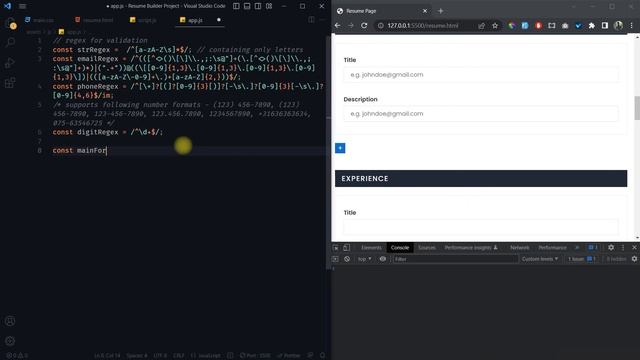Open the Extensions view

(10, 83)
